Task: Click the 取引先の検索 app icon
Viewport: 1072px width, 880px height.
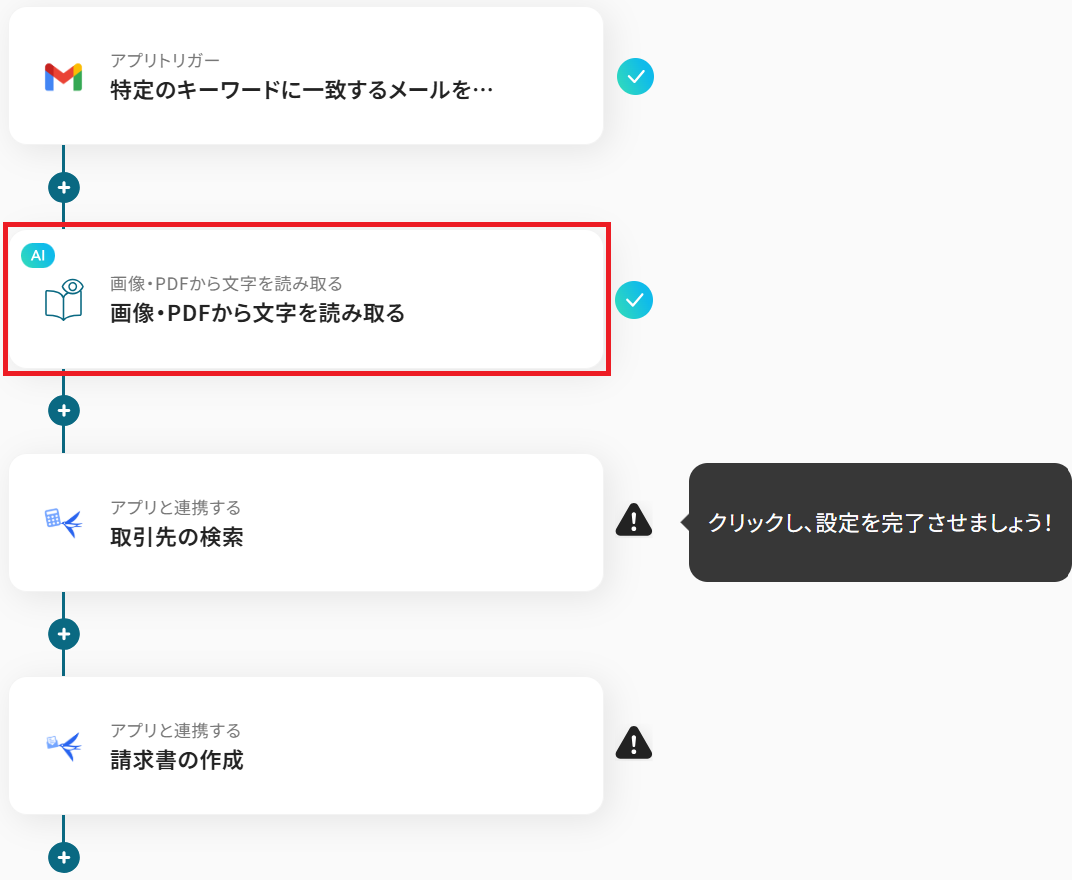Action: 63,522
